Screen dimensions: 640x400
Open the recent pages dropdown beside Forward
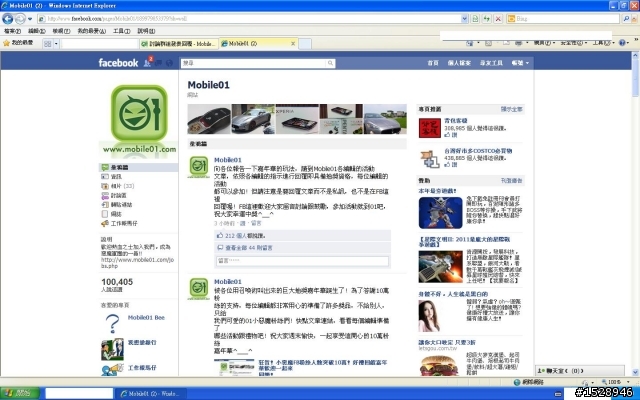click(x=30, y=19)
